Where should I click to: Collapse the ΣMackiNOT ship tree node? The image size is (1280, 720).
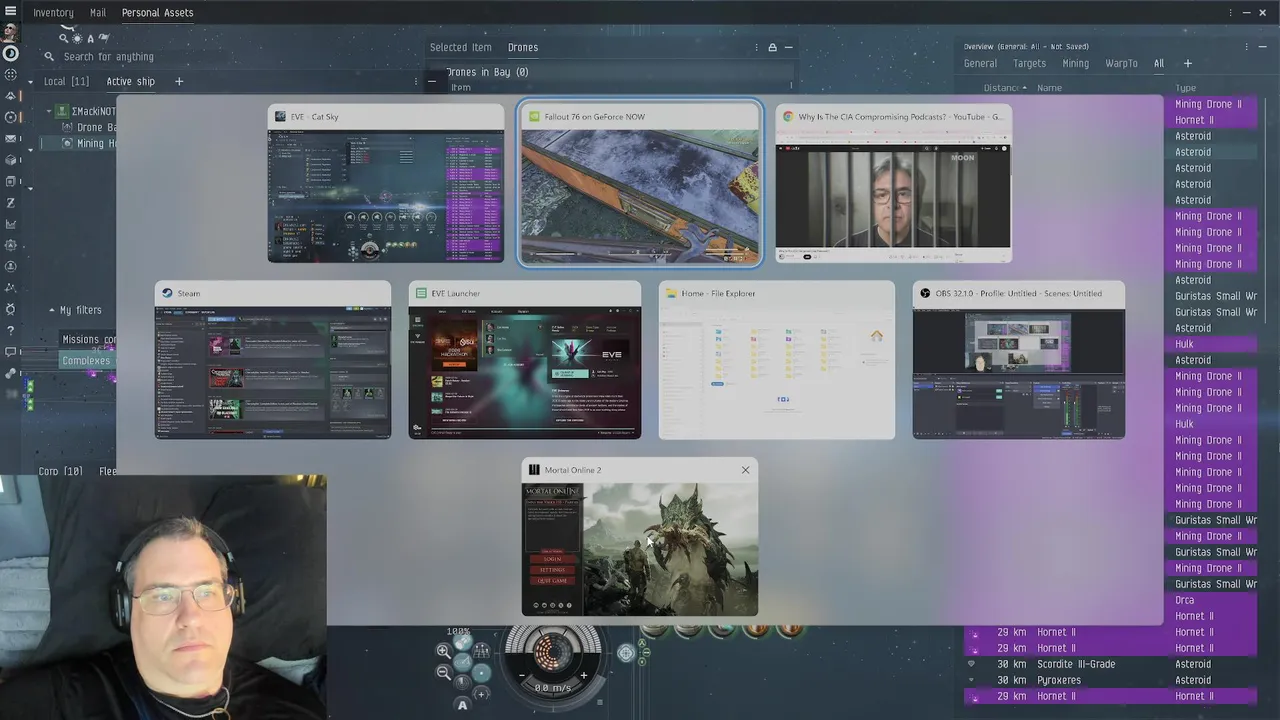[49, 111]
